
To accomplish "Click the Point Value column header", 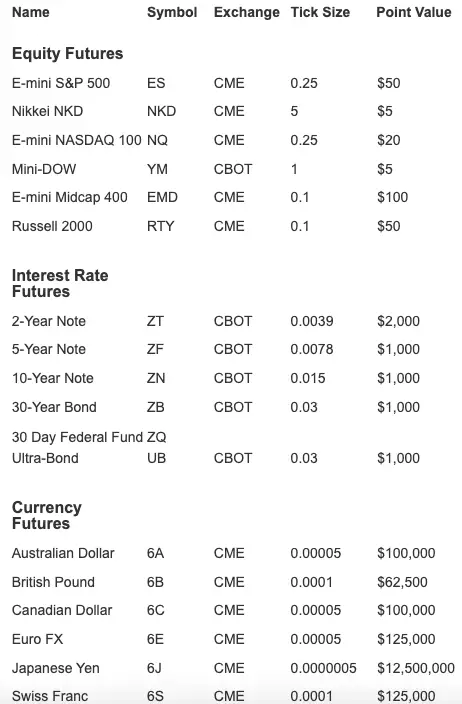I will pos(414,12).
